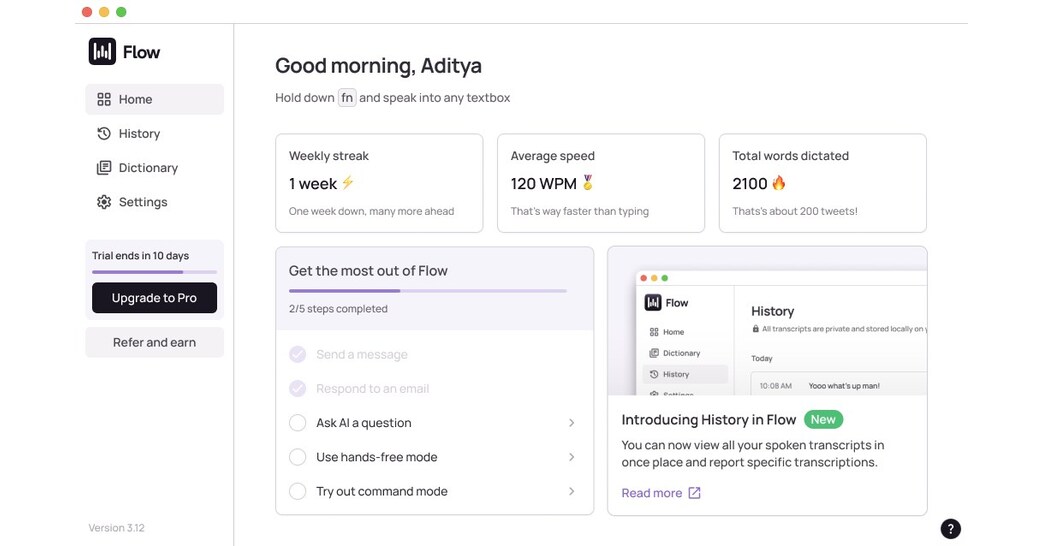Click the external link icon beside Read more
The image size is (1043, 546).
pyautogui.click(x=695, y=493)
